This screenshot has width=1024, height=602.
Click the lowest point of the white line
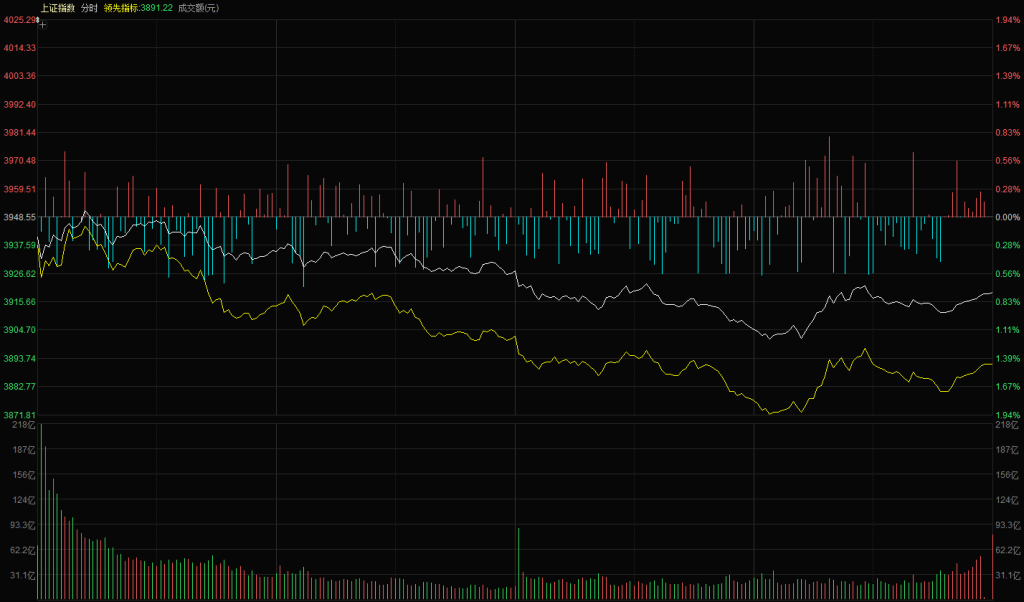pos(770,338)
